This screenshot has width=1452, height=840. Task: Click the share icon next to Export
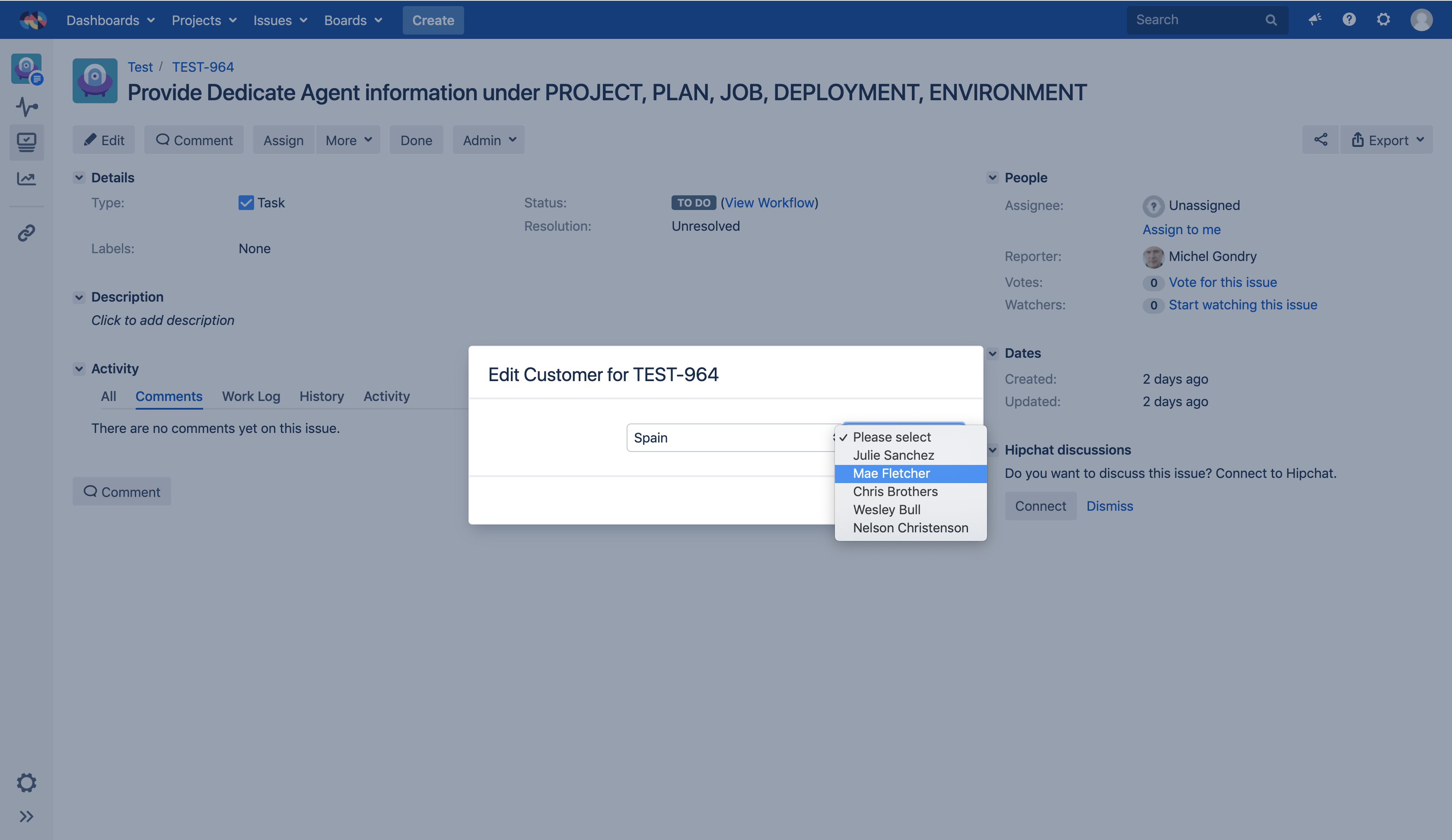point(1320,140)
